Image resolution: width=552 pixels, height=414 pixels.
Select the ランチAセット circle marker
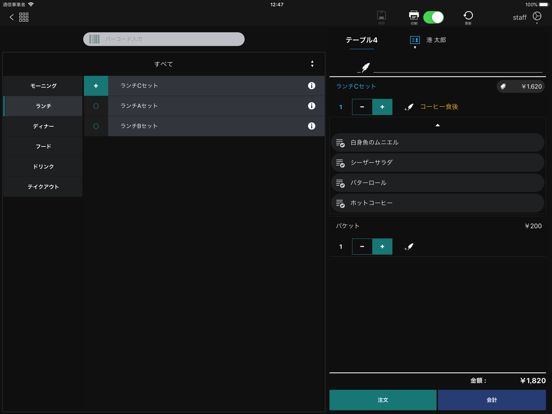(x=96, y=106)
